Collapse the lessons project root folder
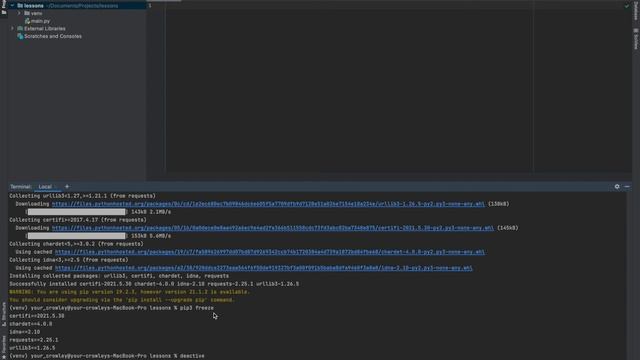 (12, 6)
